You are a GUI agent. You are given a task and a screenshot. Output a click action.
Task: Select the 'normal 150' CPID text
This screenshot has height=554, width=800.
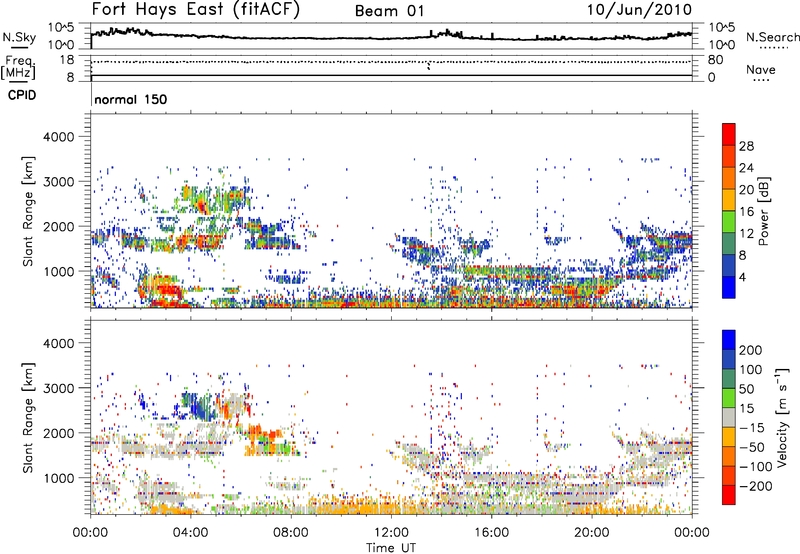click(x=131, y=99)
